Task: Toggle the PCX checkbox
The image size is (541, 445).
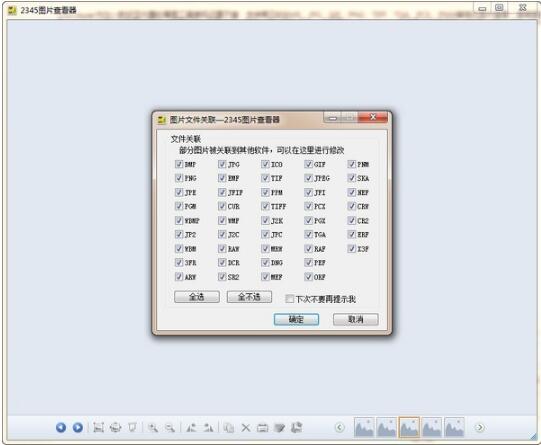Action: pyautogui.click(x=308, y=206)
